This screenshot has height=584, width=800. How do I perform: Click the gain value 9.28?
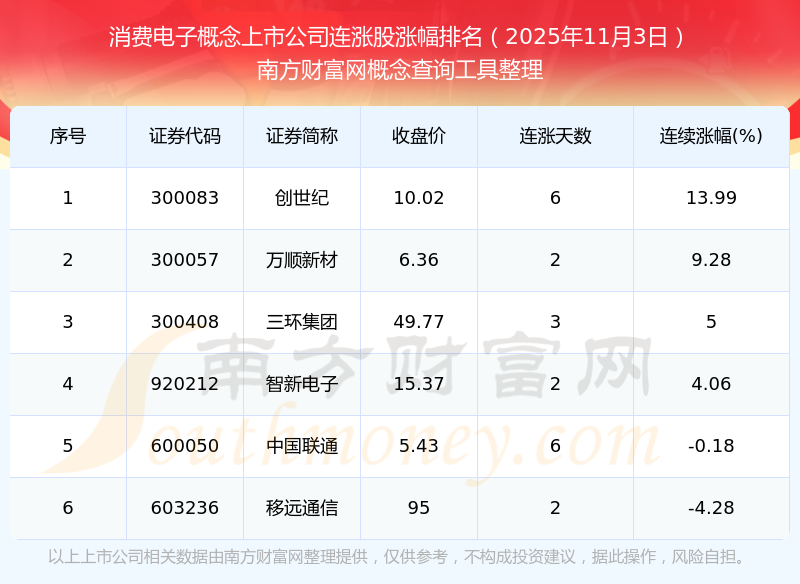(x=711, y=260)
